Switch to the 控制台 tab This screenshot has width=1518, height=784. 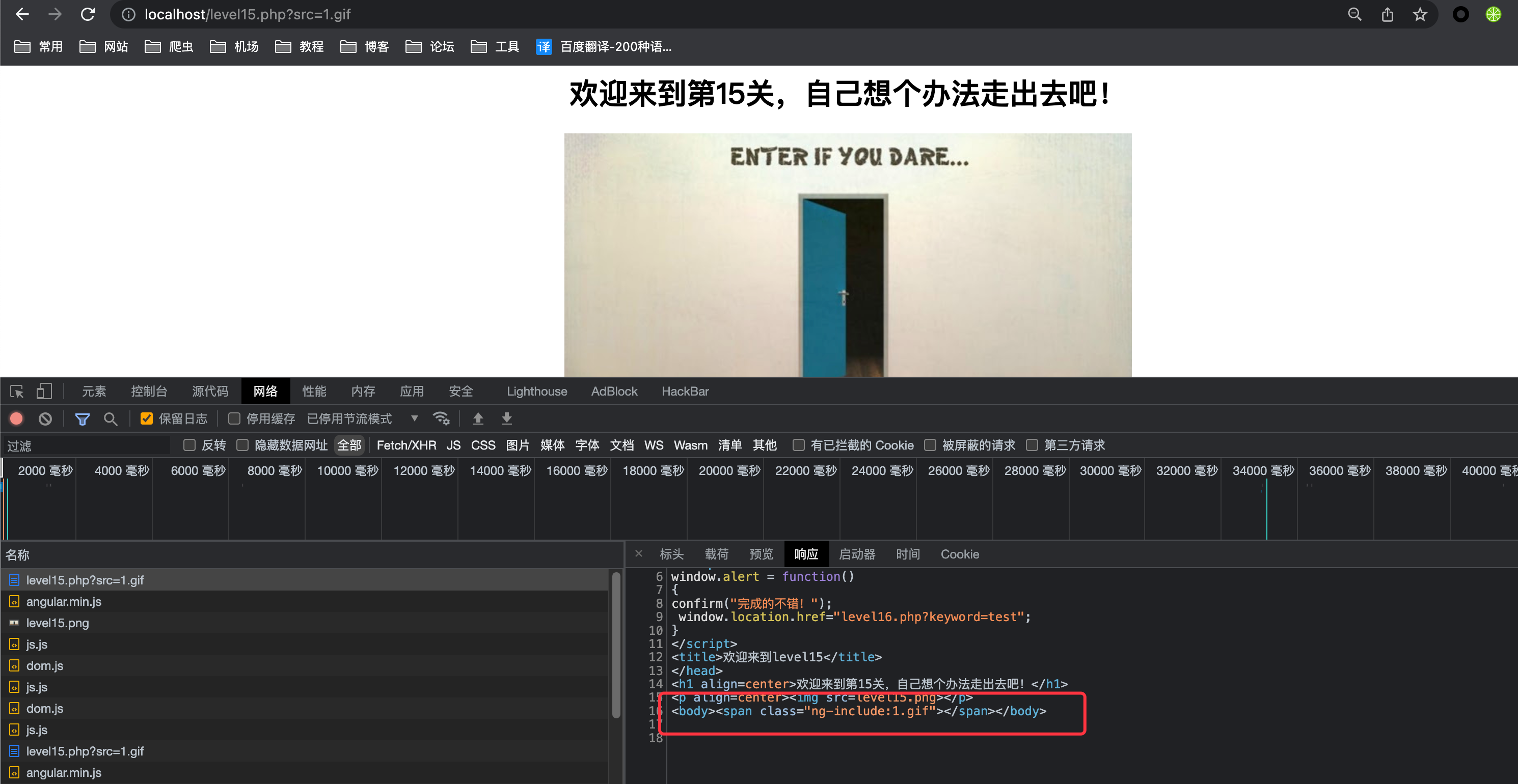(149, 391)
